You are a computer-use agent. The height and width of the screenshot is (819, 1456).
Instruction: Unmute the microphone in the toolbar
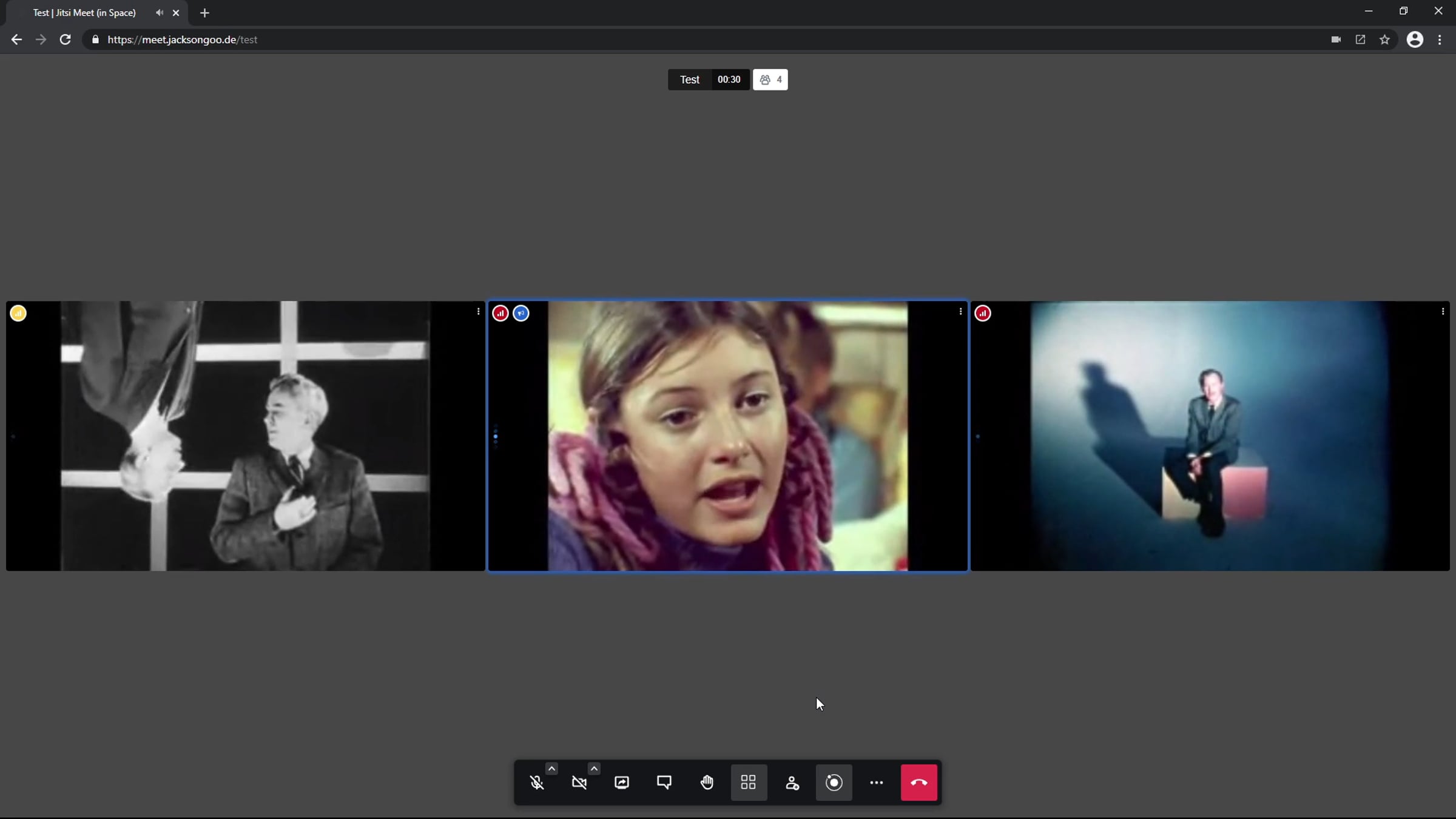click(537, 783)
